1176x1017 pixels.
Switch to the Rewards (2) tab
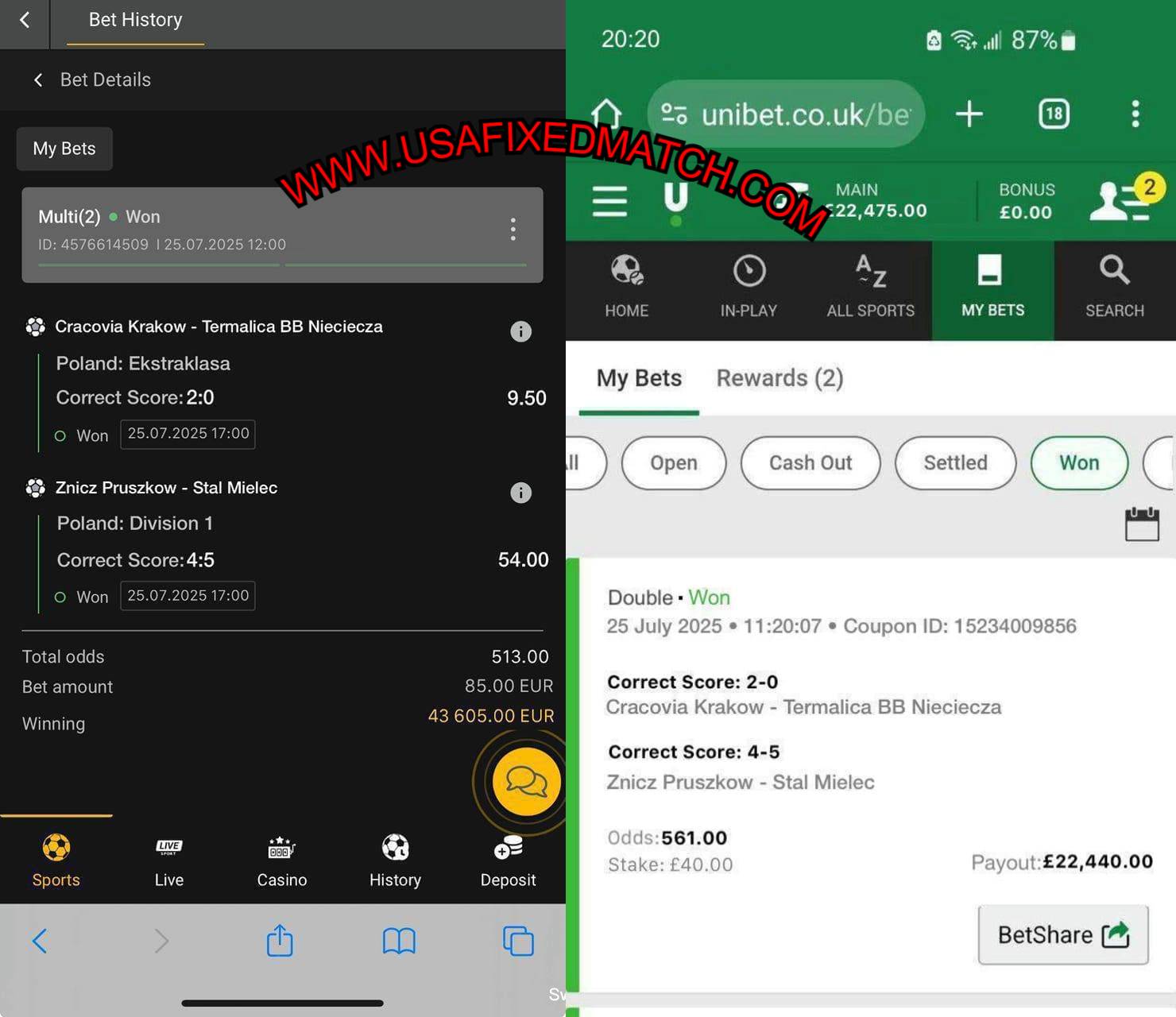click(779, 378)
